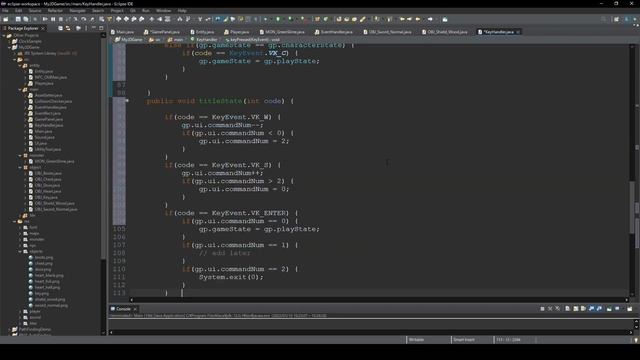Collapse the monster package node

(x=20, y=155)
